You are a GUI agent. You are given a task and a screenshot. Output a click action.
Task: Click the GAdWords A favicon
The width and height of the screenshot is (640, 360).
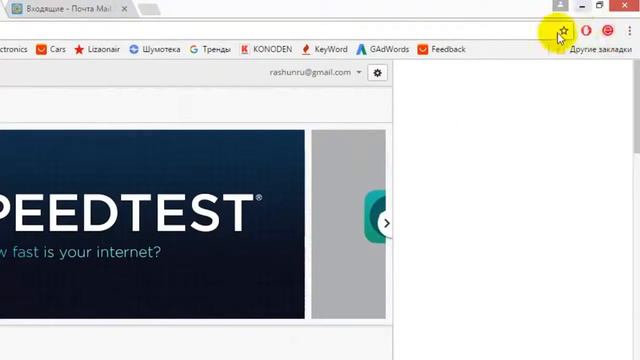tap(361, 49)
